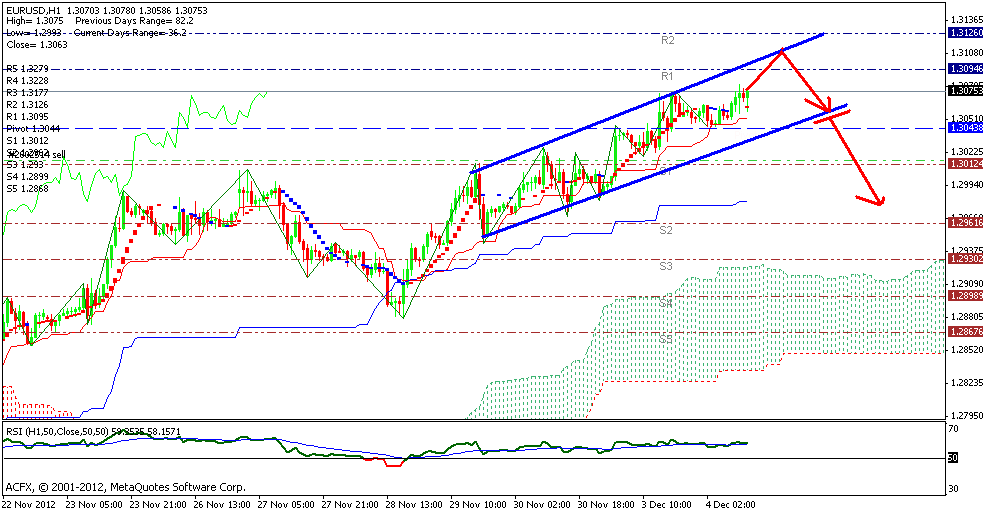Click the gray S3 label on the chart
983x512 pixels.
666,266
